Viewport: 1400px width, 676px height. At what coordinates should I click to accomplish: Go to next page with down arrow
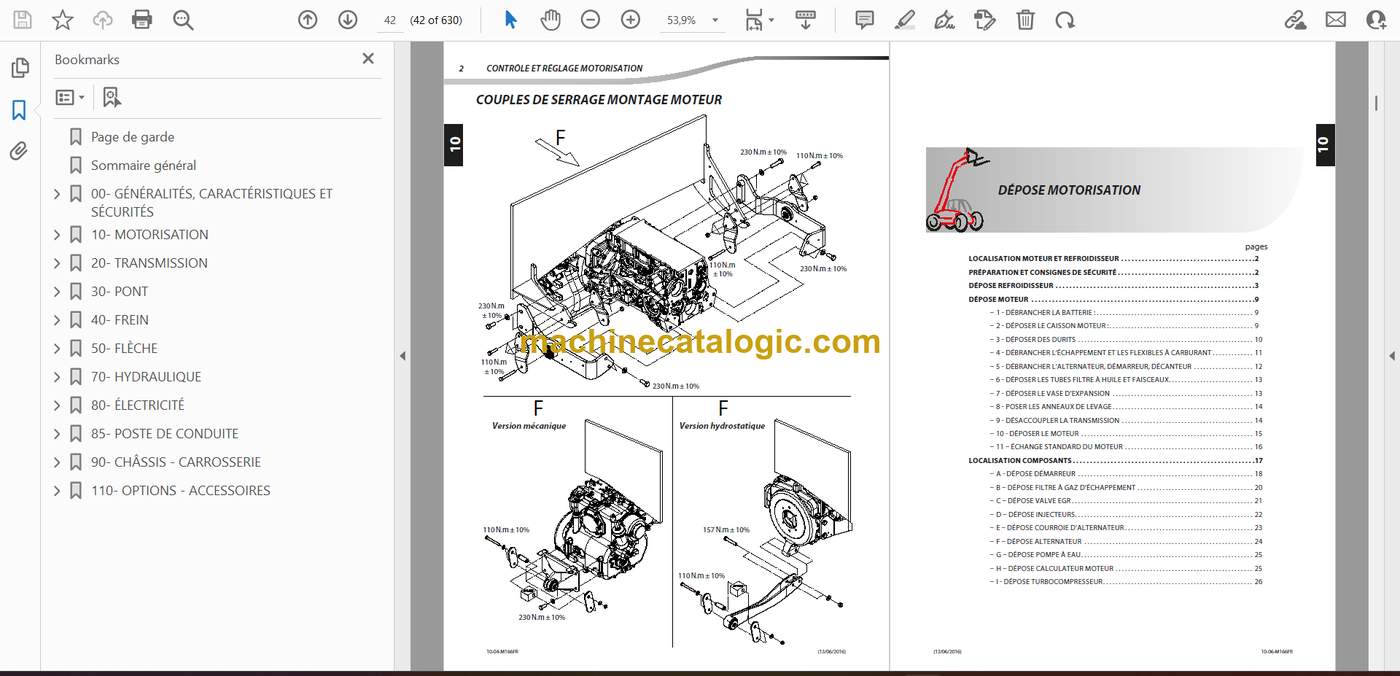pyautogui.click(x=347, y=19)
